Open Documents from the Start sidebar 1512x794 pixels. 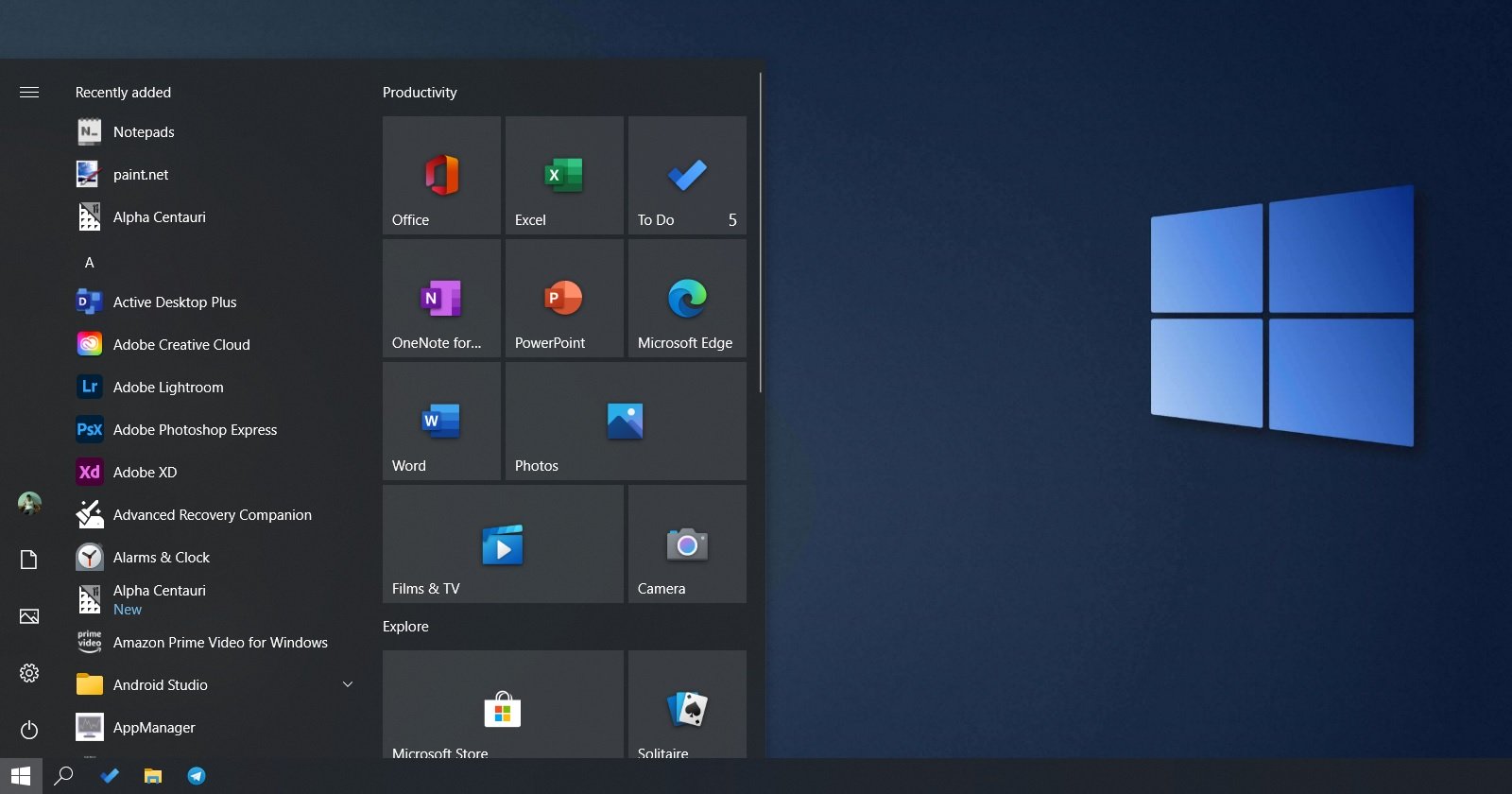29,560
